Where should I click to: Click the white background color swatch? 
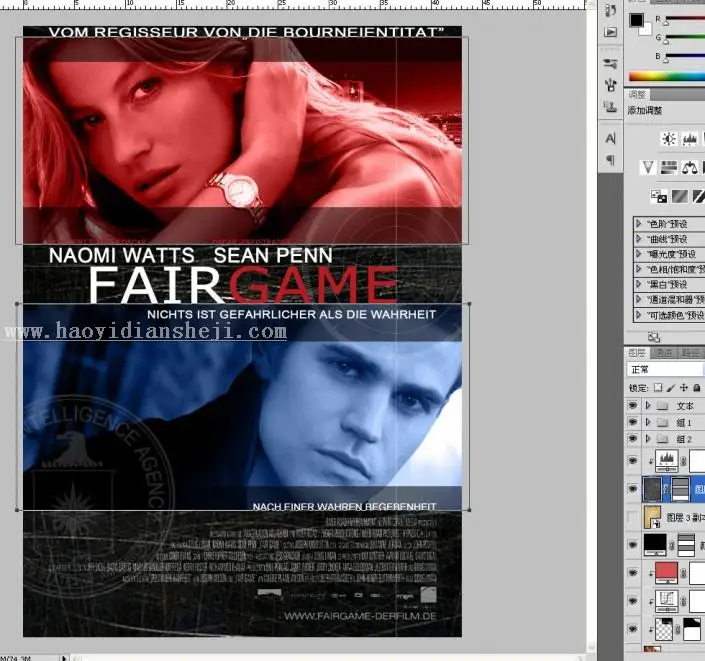click(x=647, y=31)
